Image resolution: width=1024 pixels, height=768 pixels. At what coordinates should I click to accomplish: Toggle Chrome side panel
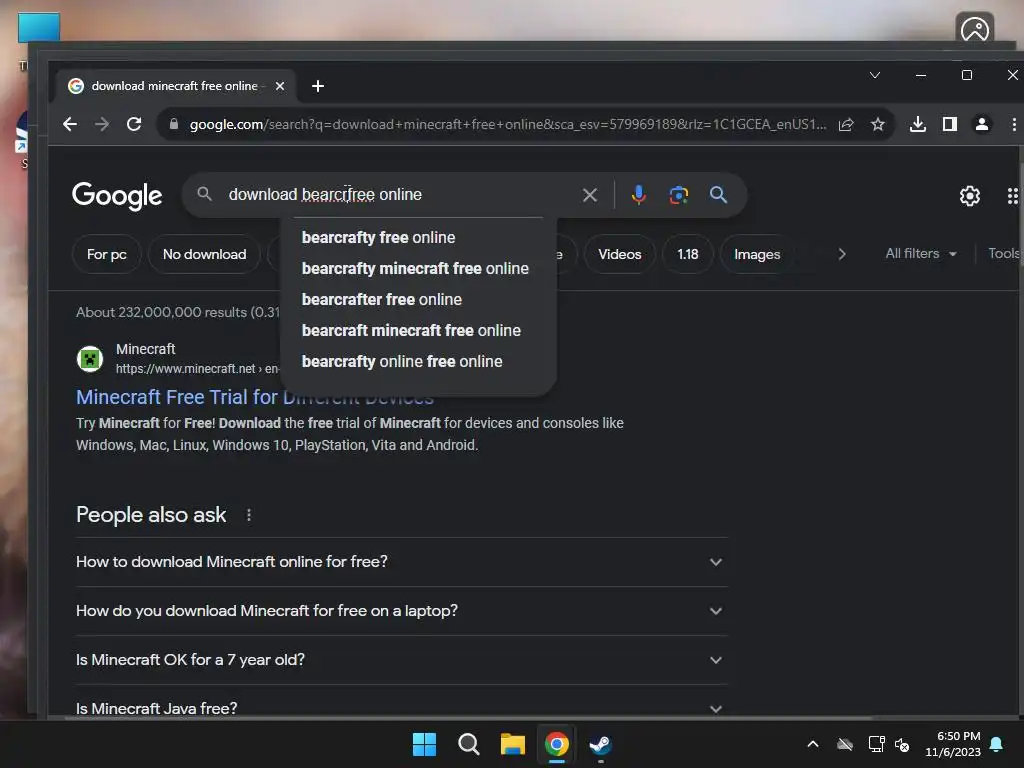950,124
